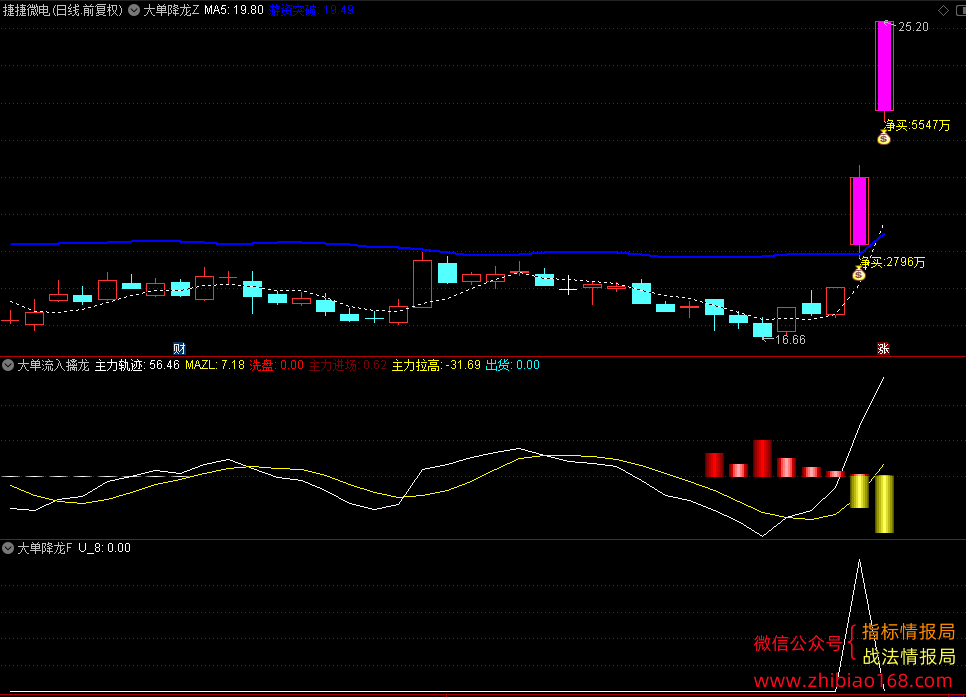Viewport: 966px width, 697px height.
Task: Click the 主力进场: 0.62 value
Action: point(347,365)
